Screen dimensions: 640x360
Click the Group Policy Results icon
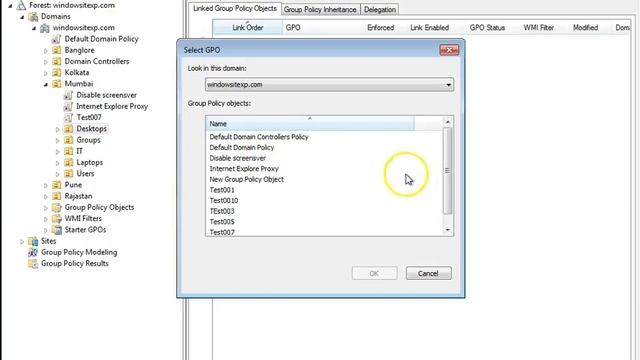point(33,264)
